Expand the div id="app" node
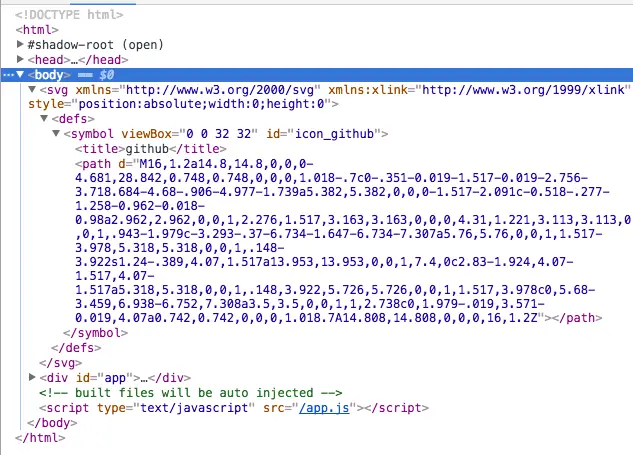 [x=32, y=377]
